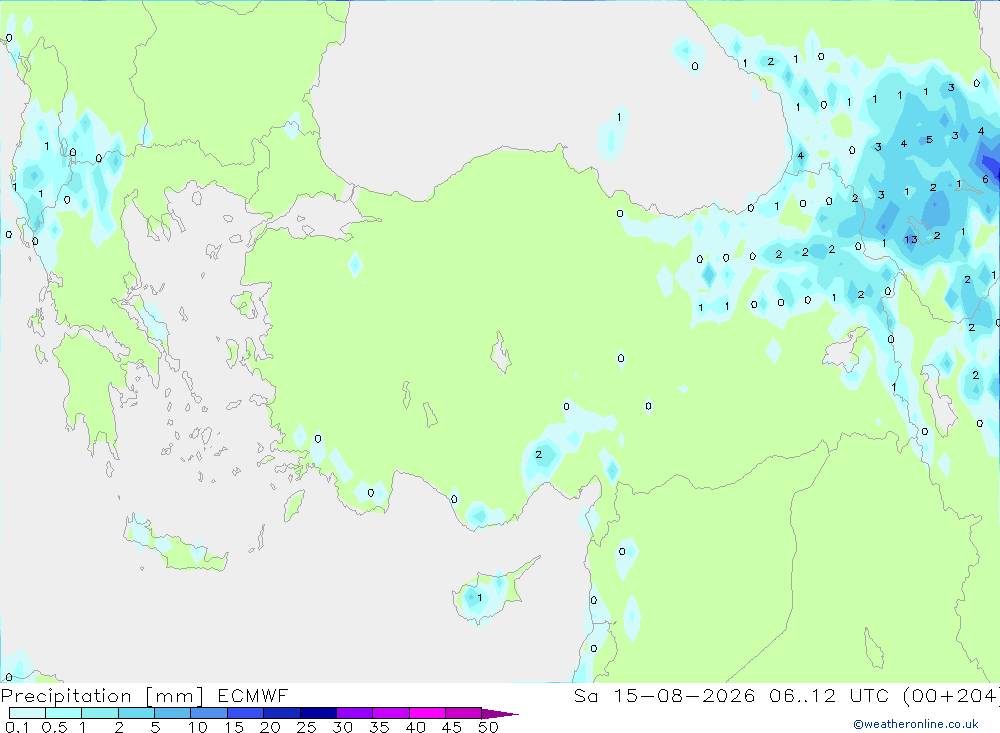This screenshot has width=1000, height=733.
Task: Click the "5" precipitation value on map
Action: 929,139
